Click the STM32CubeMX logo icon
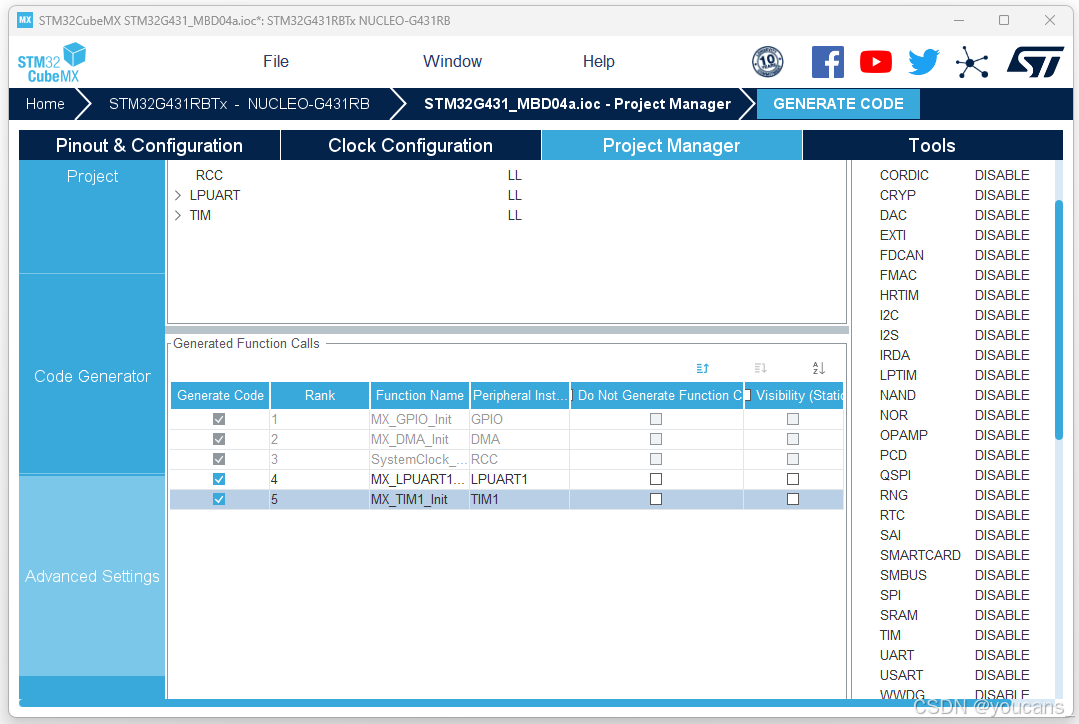 tap(52, 63)
